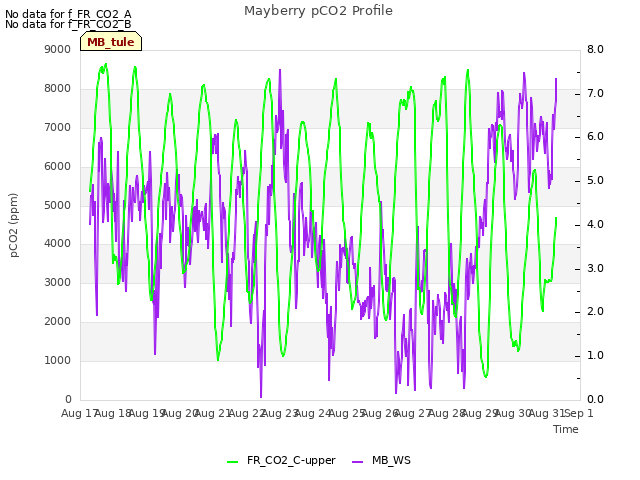Click the Aug 21 date label

(212, 414)
